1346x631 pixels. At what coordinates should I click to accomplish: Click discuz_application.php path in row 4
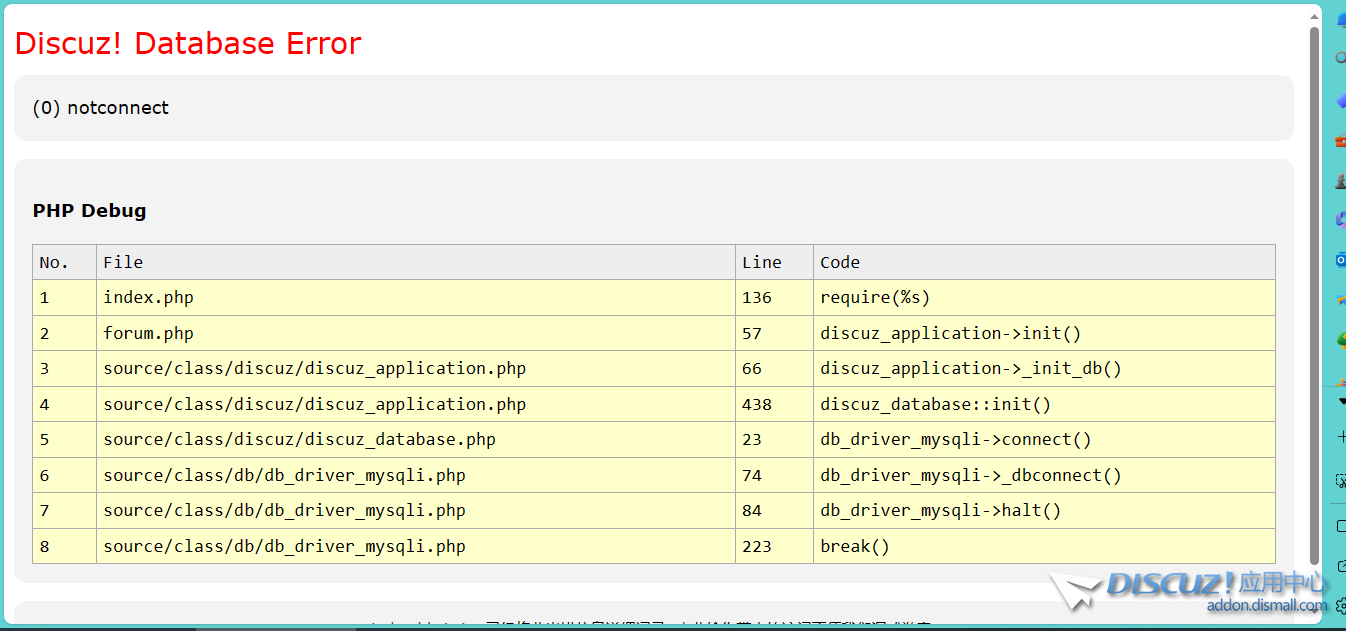coord(314,405)
